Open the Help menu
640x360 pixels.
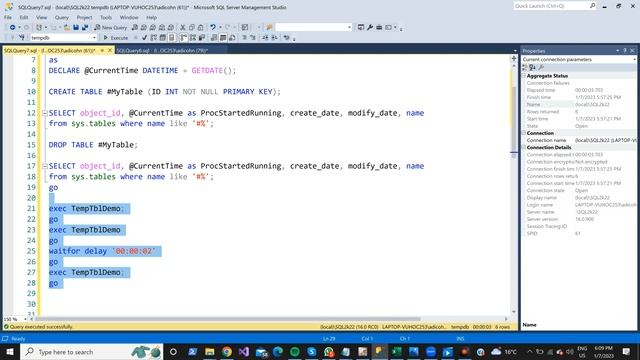pyautogui.click(x=151, y=18)
